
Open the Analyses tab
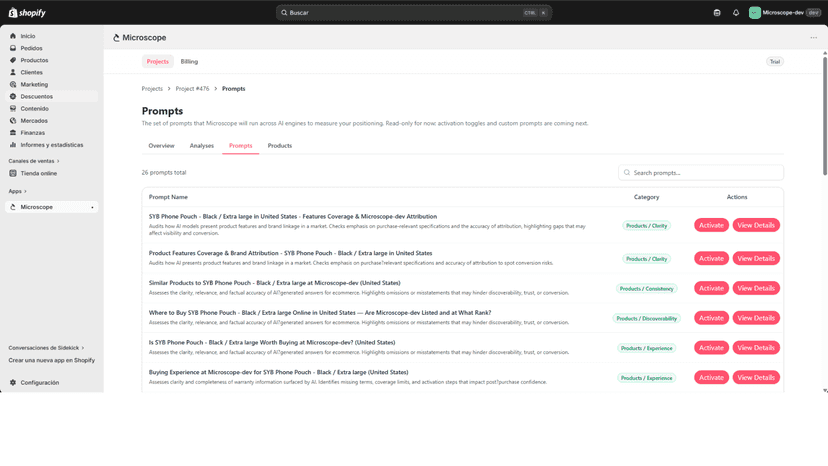coord(202,146)
